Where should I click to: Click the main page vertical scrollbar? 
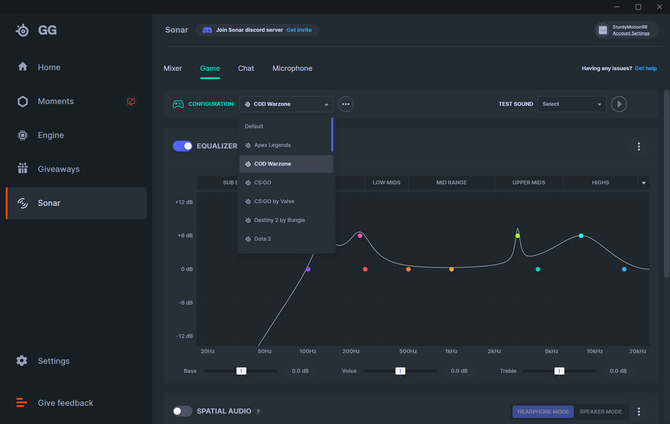pyautogui.click(x=667, y=183)
